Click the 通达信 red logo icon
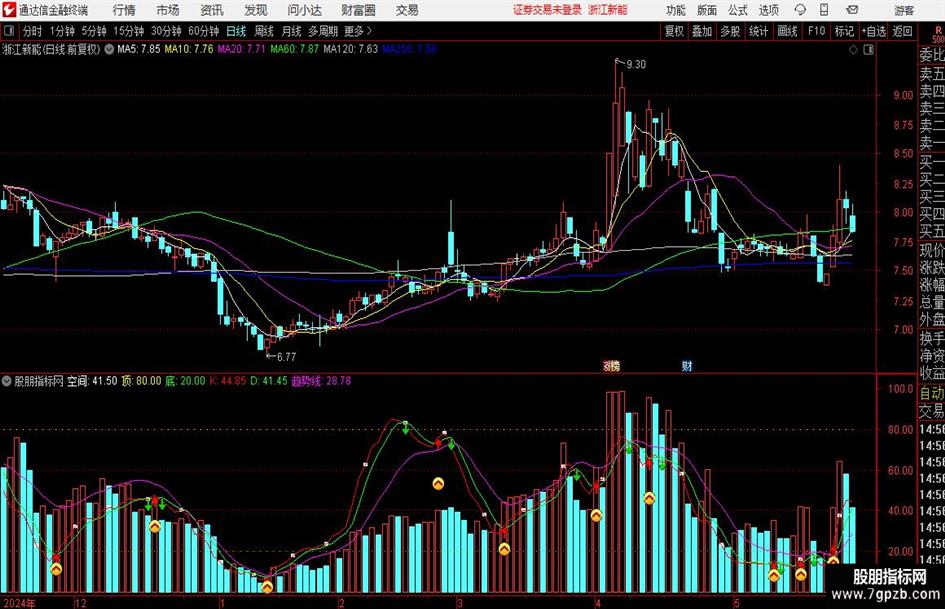The image size is (945, 609). (x=9, y=10)
